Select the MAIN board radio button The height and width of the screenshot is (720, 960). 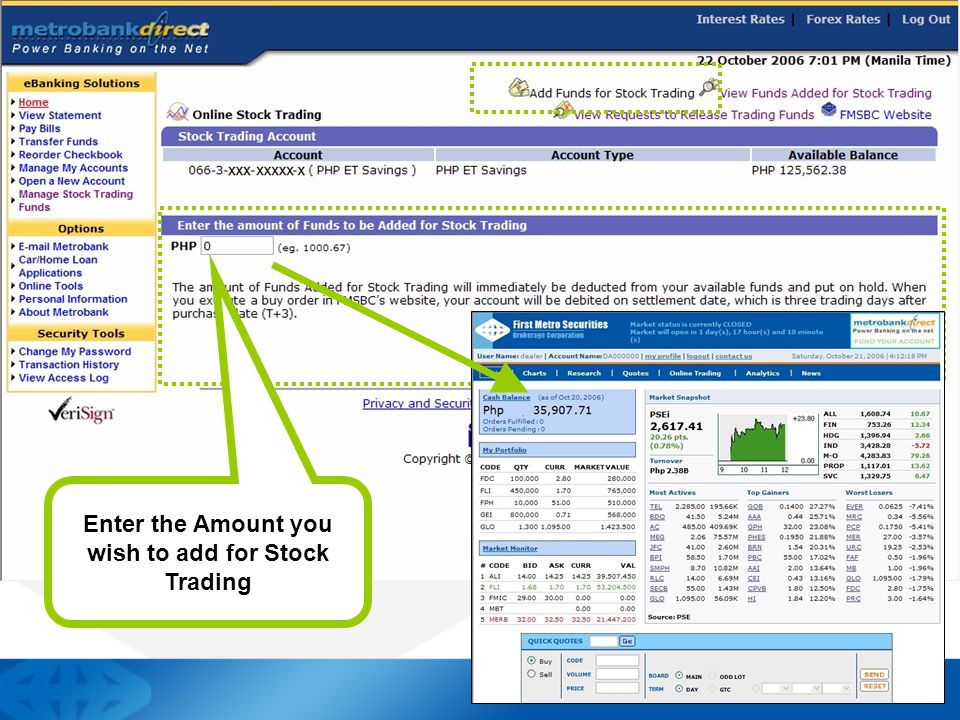(679, 675)
